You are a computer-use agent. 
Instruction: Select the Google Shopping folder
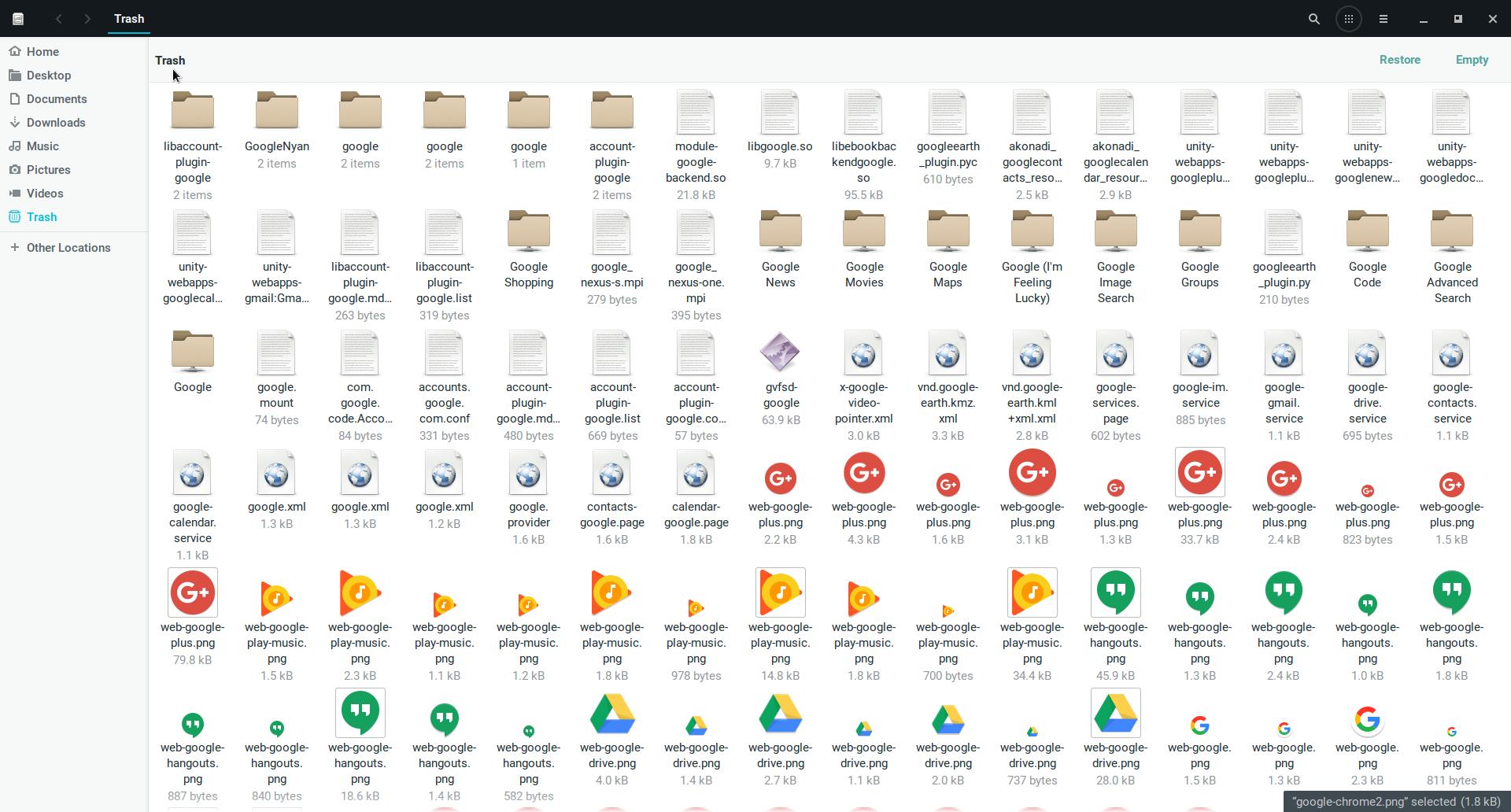pos(528,231)
